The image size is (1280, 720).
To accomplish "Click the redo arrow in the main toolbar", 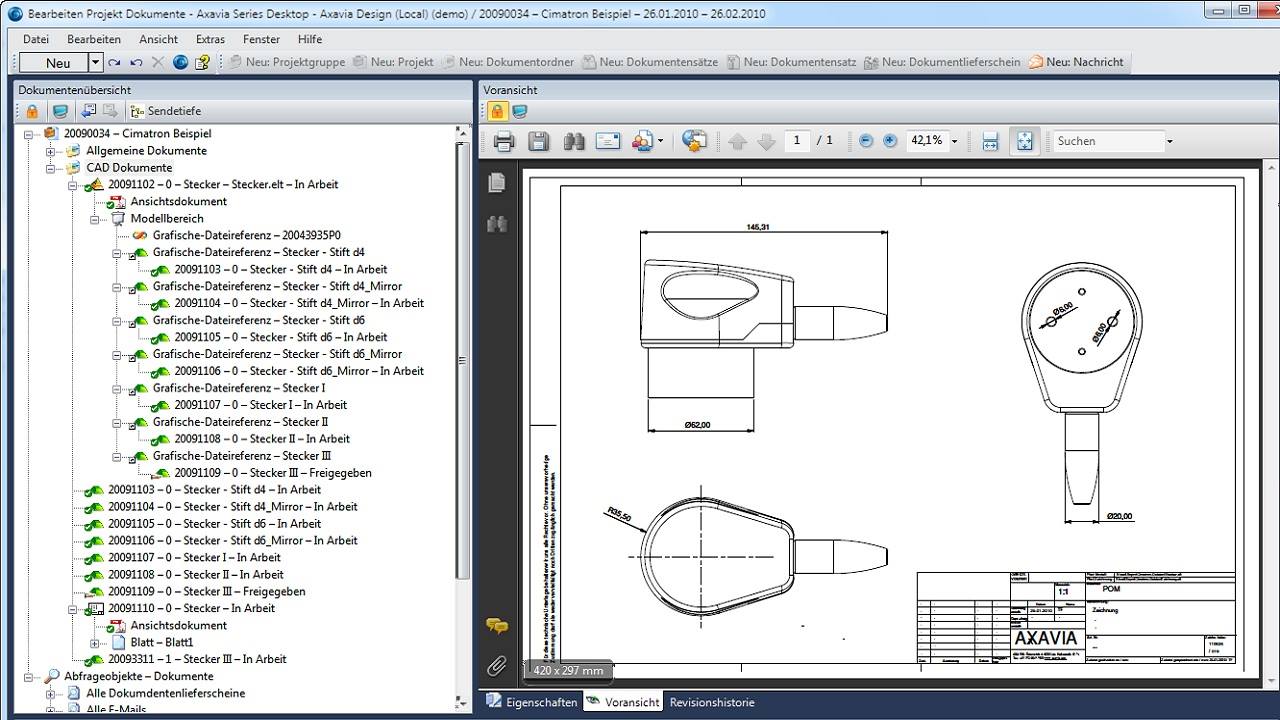I will (114, 62).
